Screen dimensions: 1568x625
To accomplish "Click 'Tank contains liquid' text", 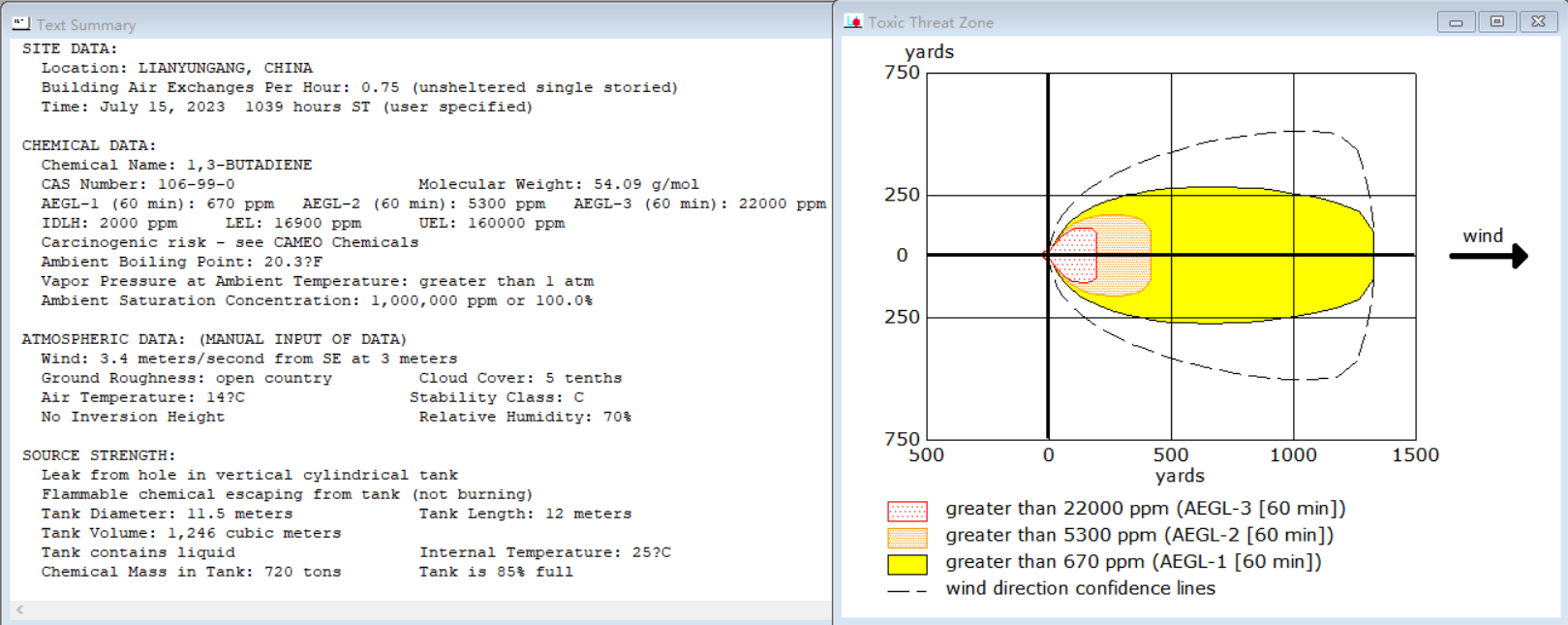I will pos(138,552).
